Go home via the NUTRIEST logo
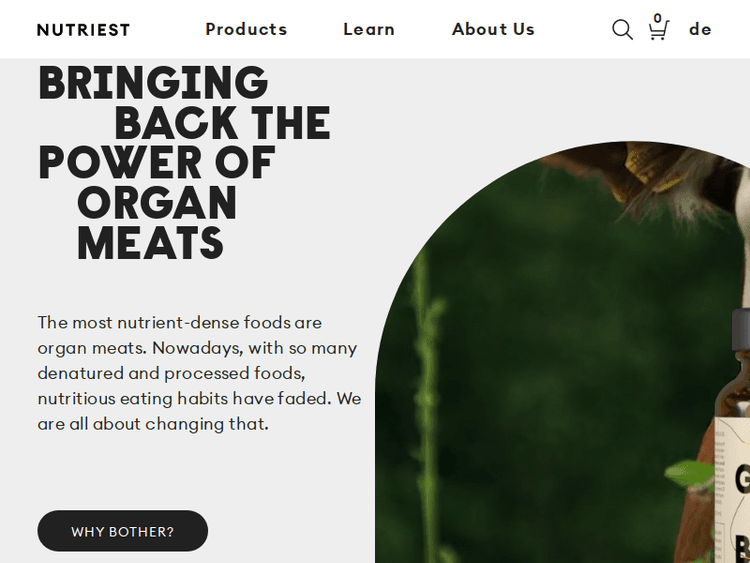This screenshot has width=750, height=563. click(x=83, y=30)
